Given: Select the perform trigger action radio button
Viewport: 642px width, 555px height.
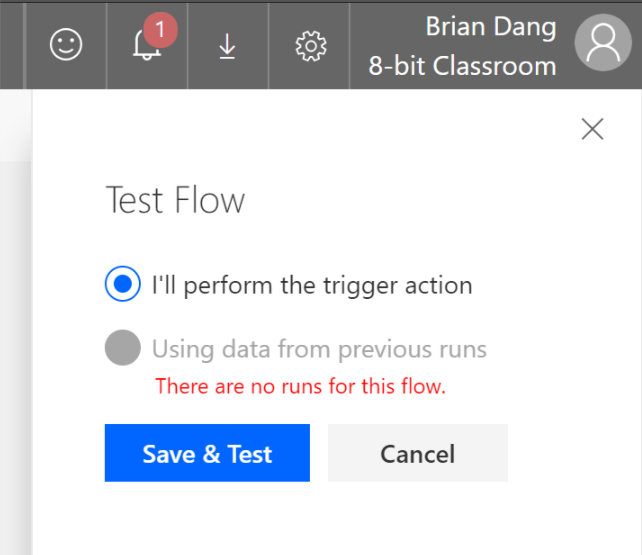Looking at the screenshot, I should (123, 285).
